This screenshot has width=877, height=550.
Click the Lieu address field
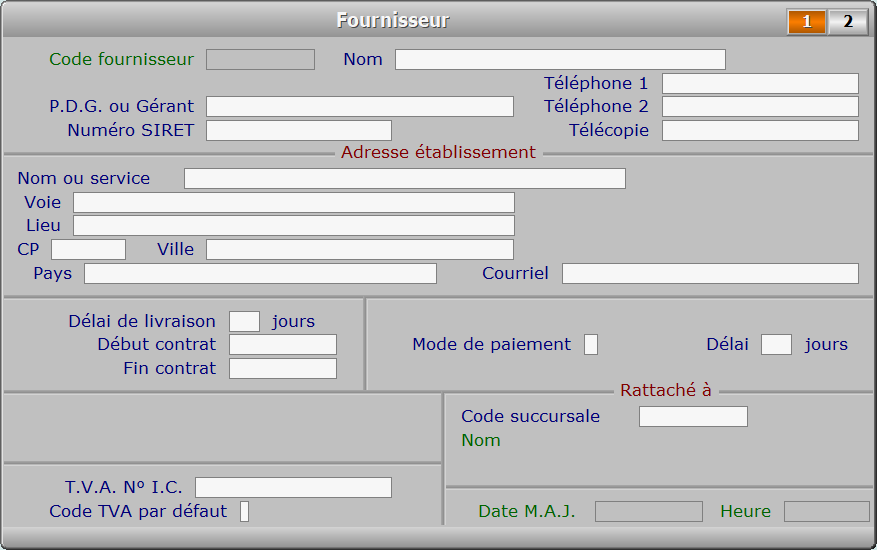pyautogui.click(x=294, y=225)
